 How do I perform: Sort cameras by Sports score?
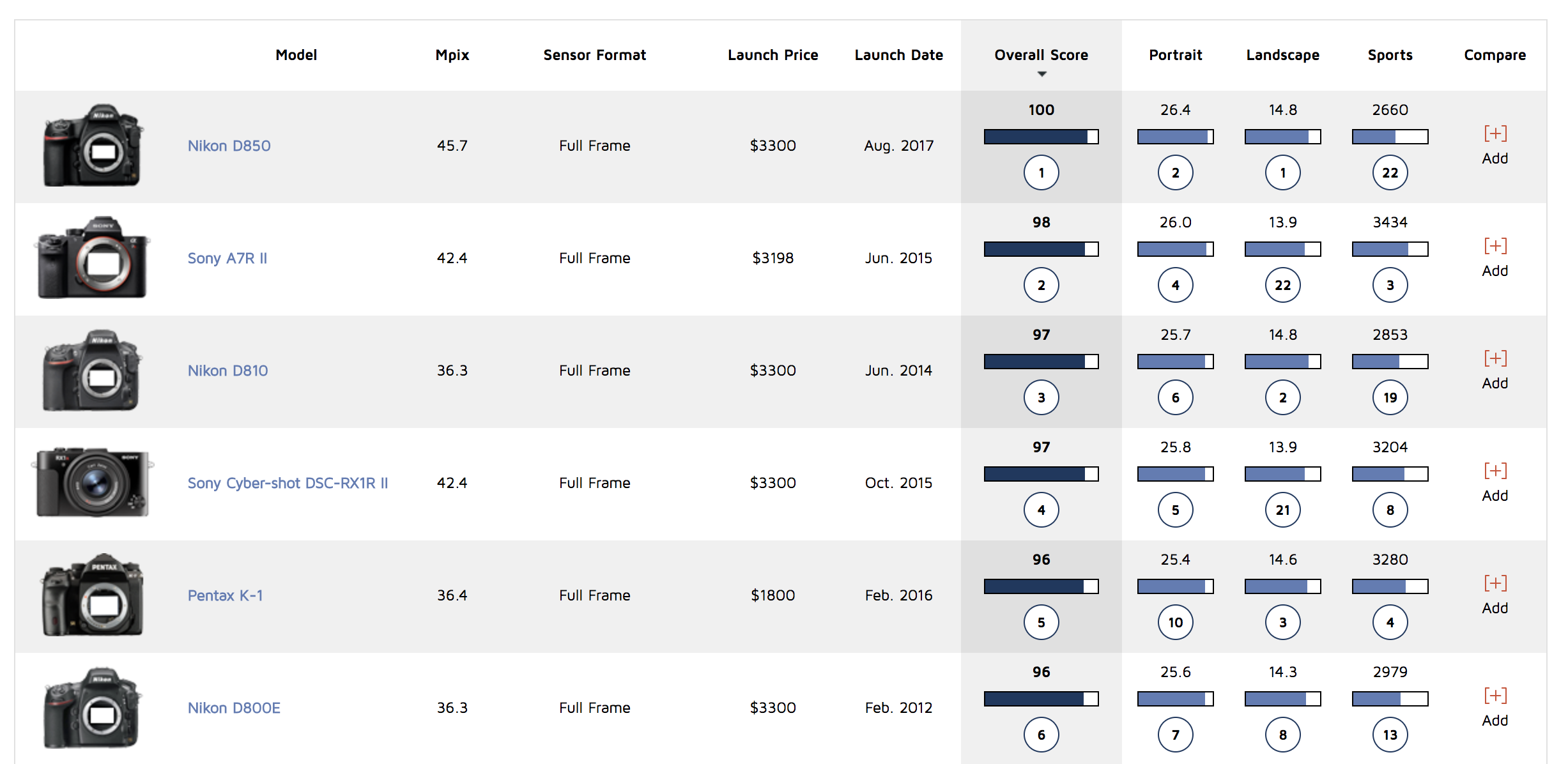[1390, 55]
